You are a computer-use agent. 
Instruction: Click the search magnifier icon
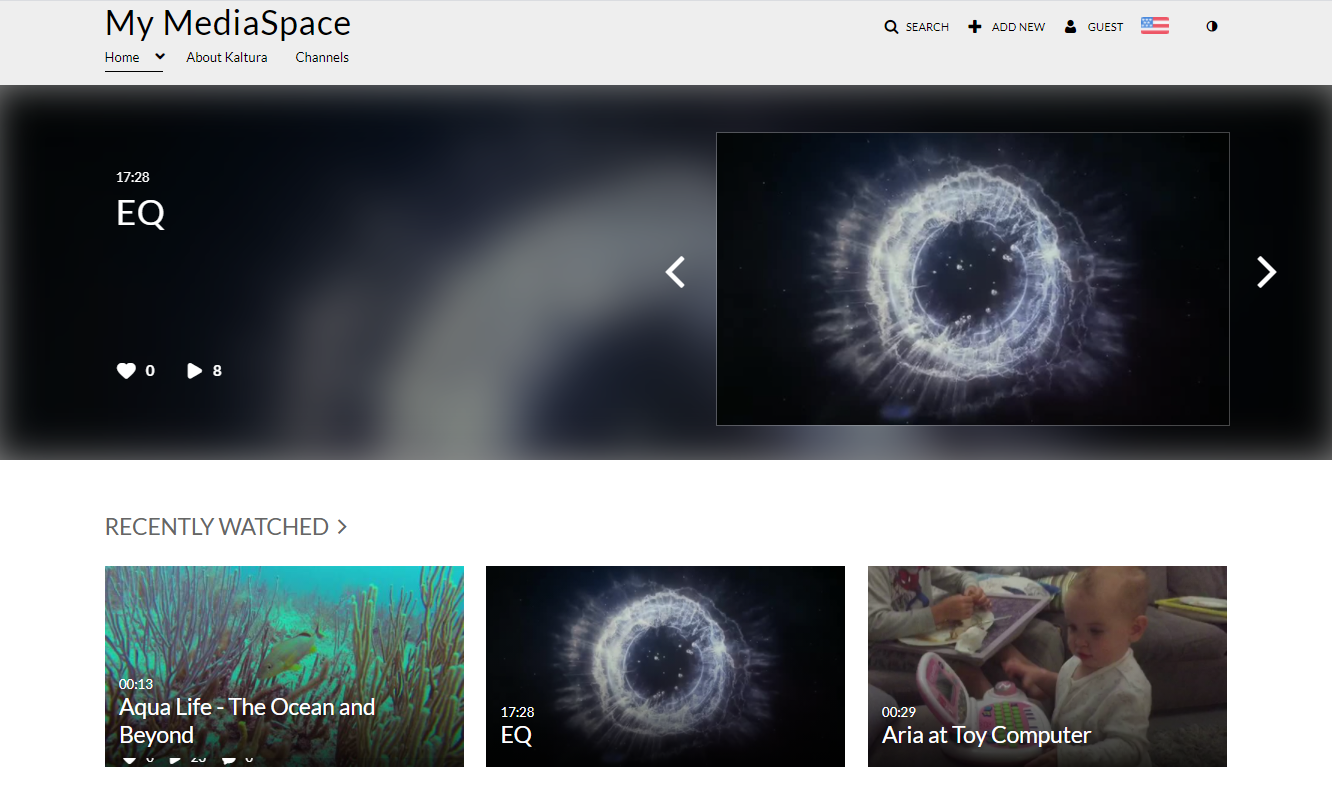point(891,27)
